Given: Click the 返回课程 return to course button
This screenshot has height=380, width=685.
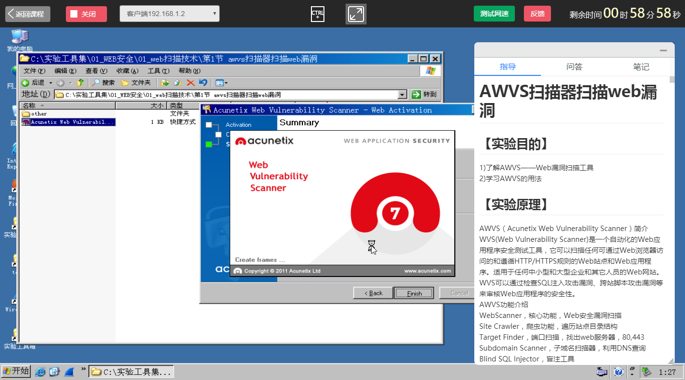Looking at the screenshot, I should (28, 14).
